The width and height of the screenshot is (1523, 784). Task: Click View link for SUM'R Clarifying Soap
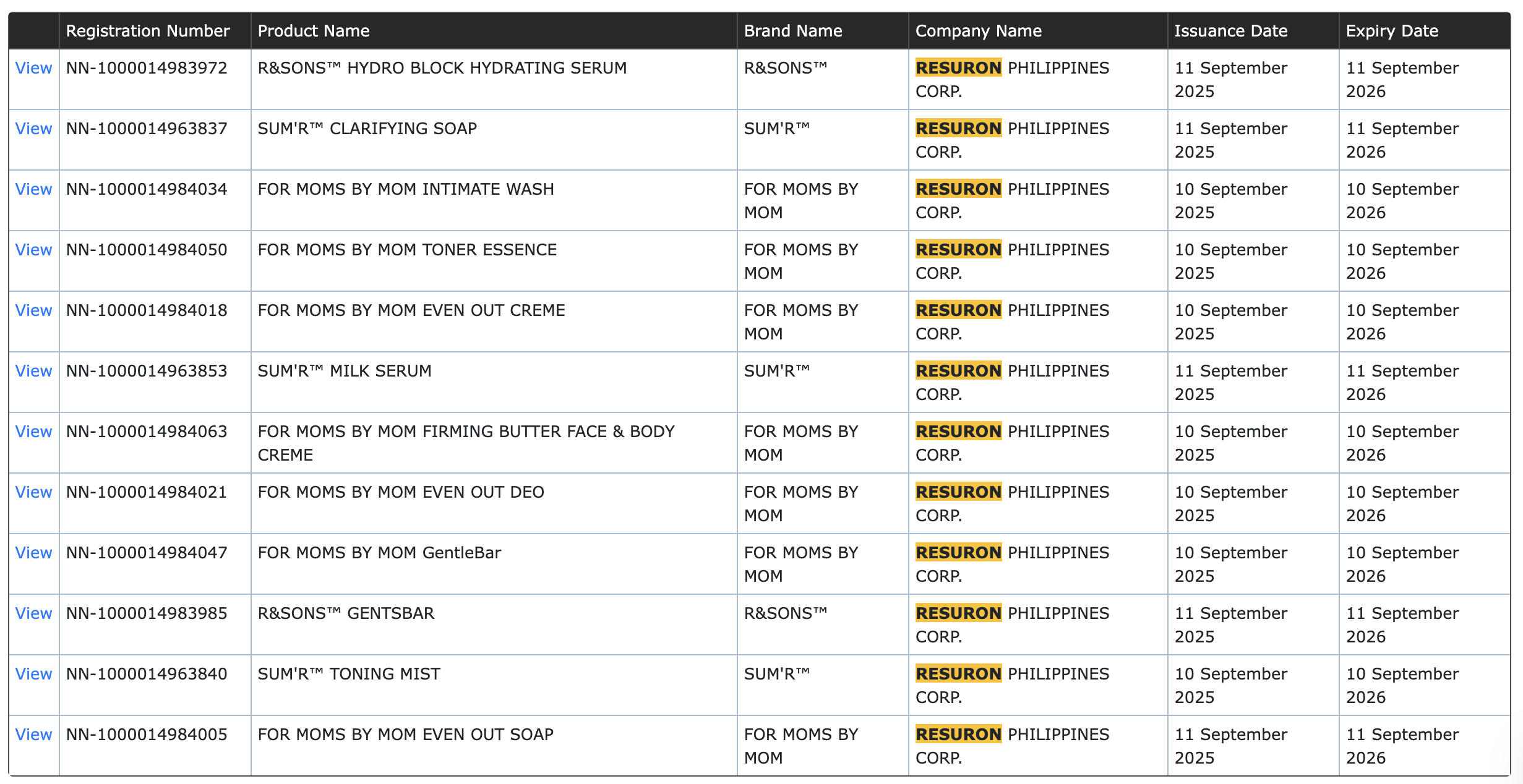point(33,129)
